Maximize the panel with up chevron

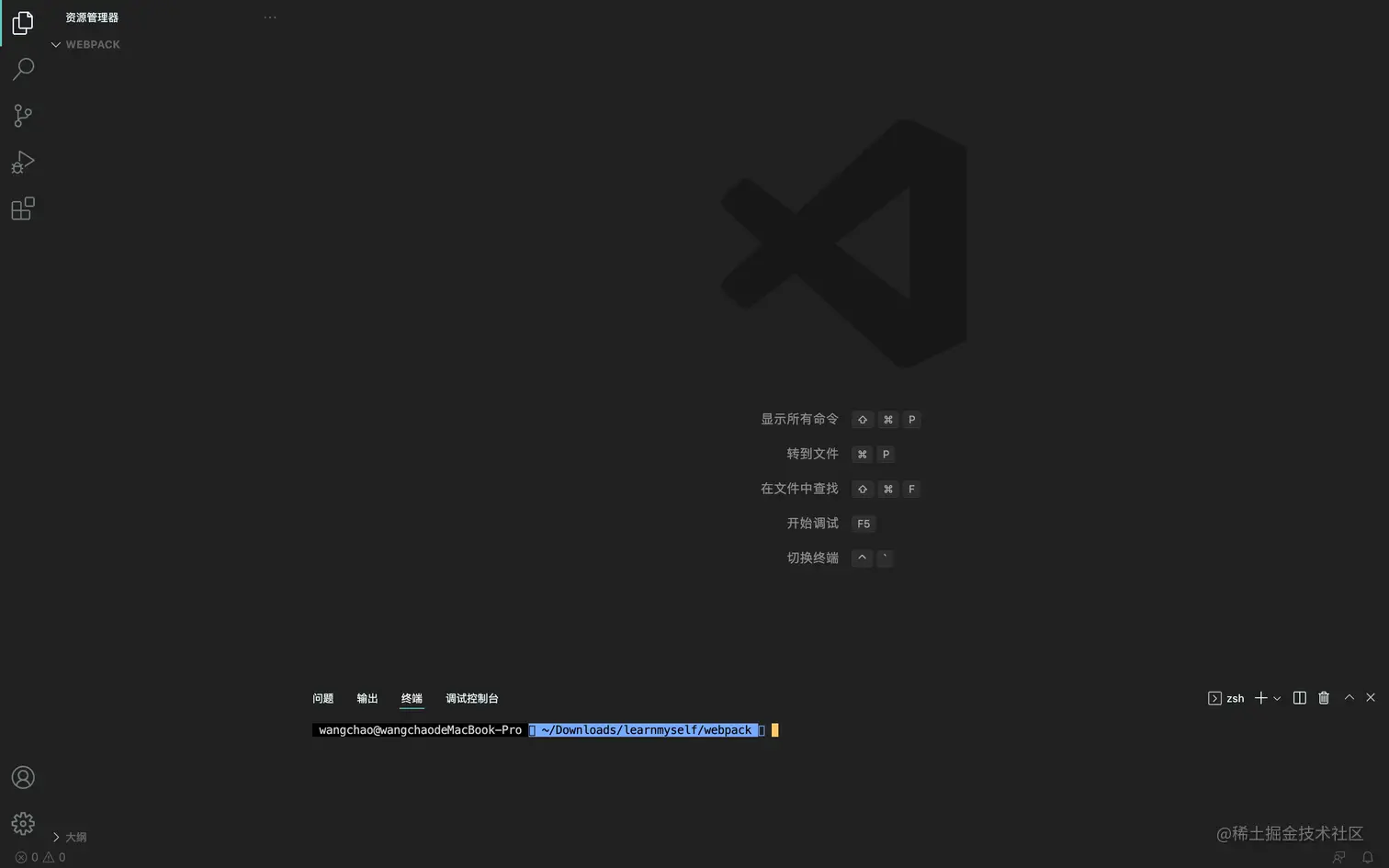(1349, 697)
